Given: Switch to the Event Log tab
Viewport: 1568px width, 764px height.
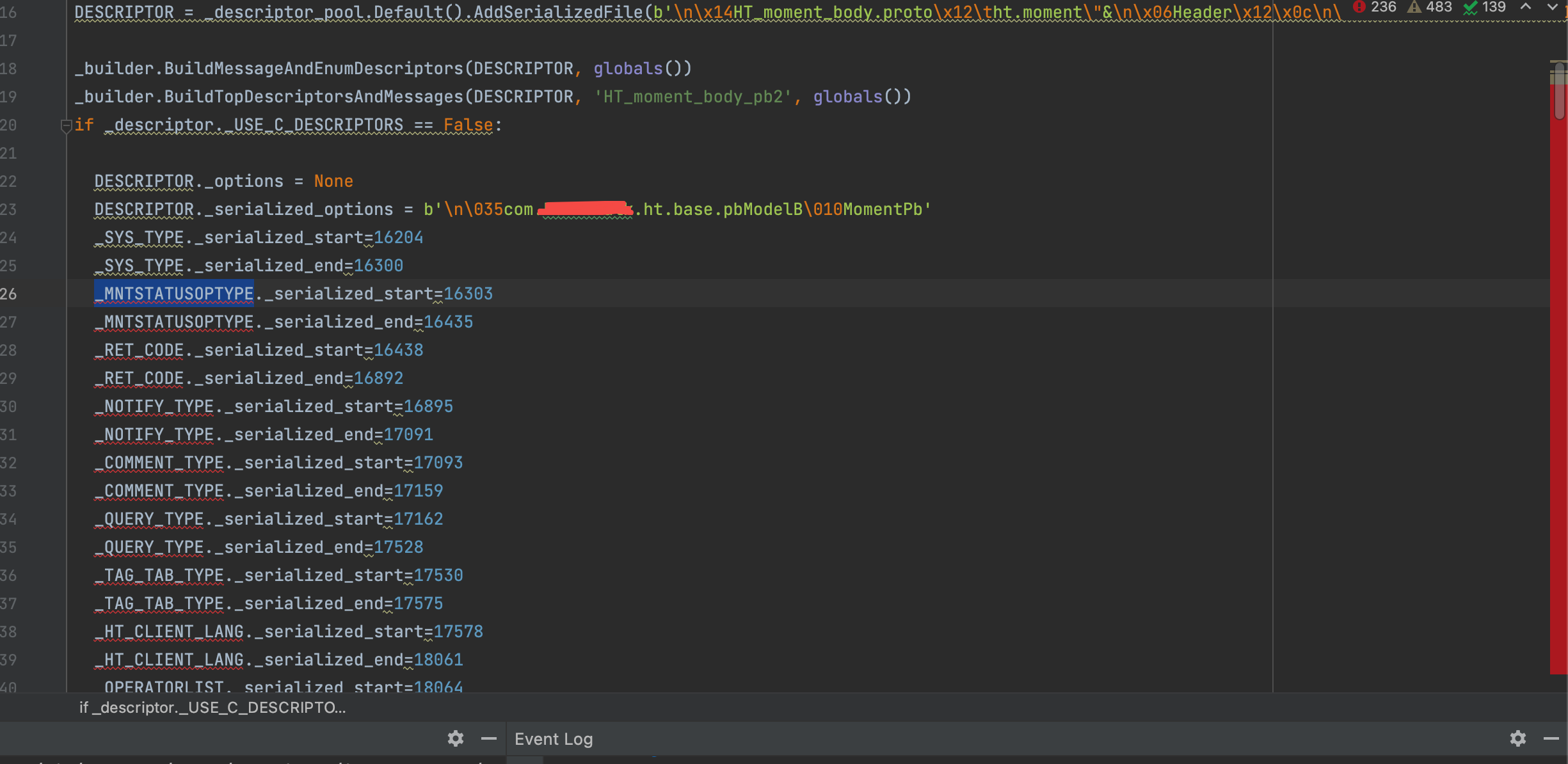Looking at the screenshot, I should pyautogui.click(x=554, y=739).
